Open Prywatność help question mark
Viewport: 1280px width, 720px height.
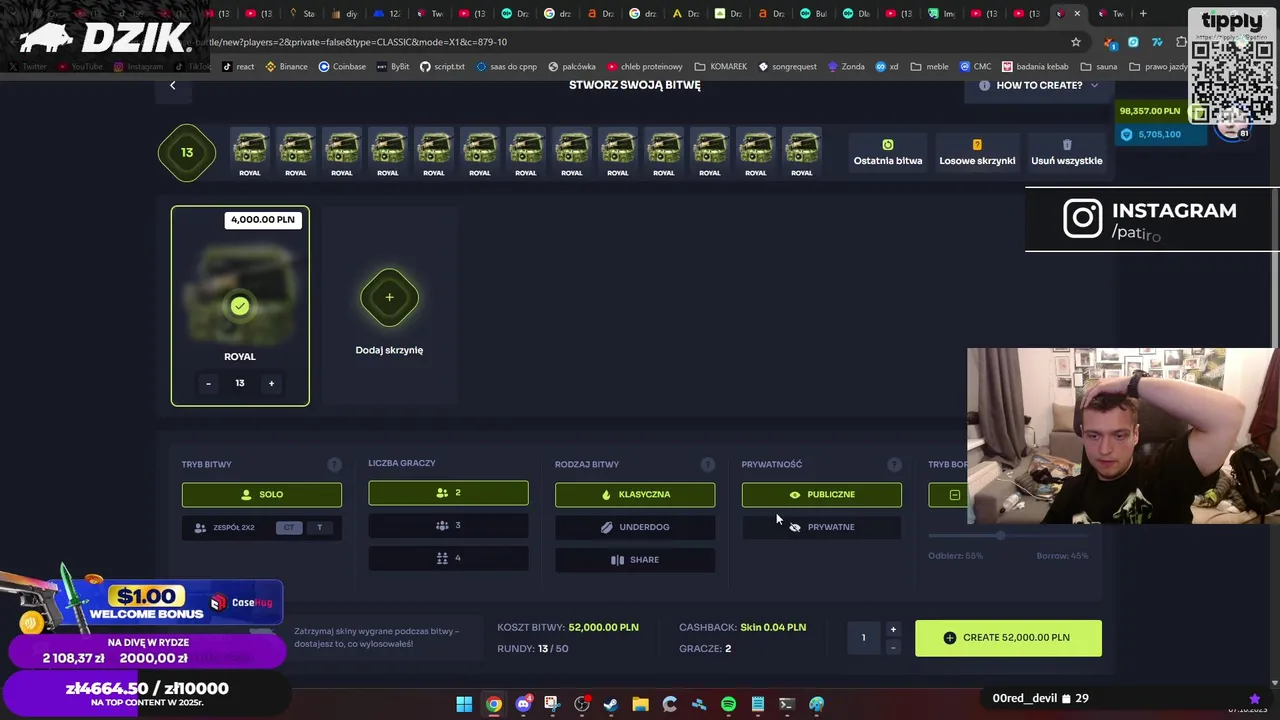(x=894, y=464)
